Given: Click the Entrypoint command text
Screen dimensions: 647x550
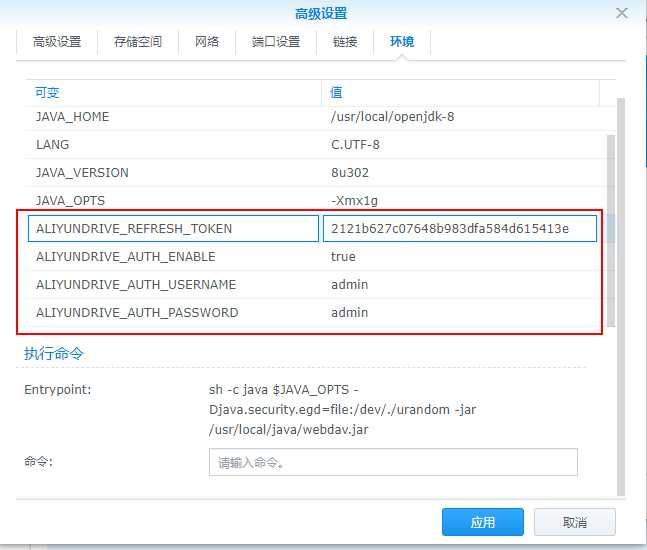Looking at the screenshot, I should click(342, 410).
